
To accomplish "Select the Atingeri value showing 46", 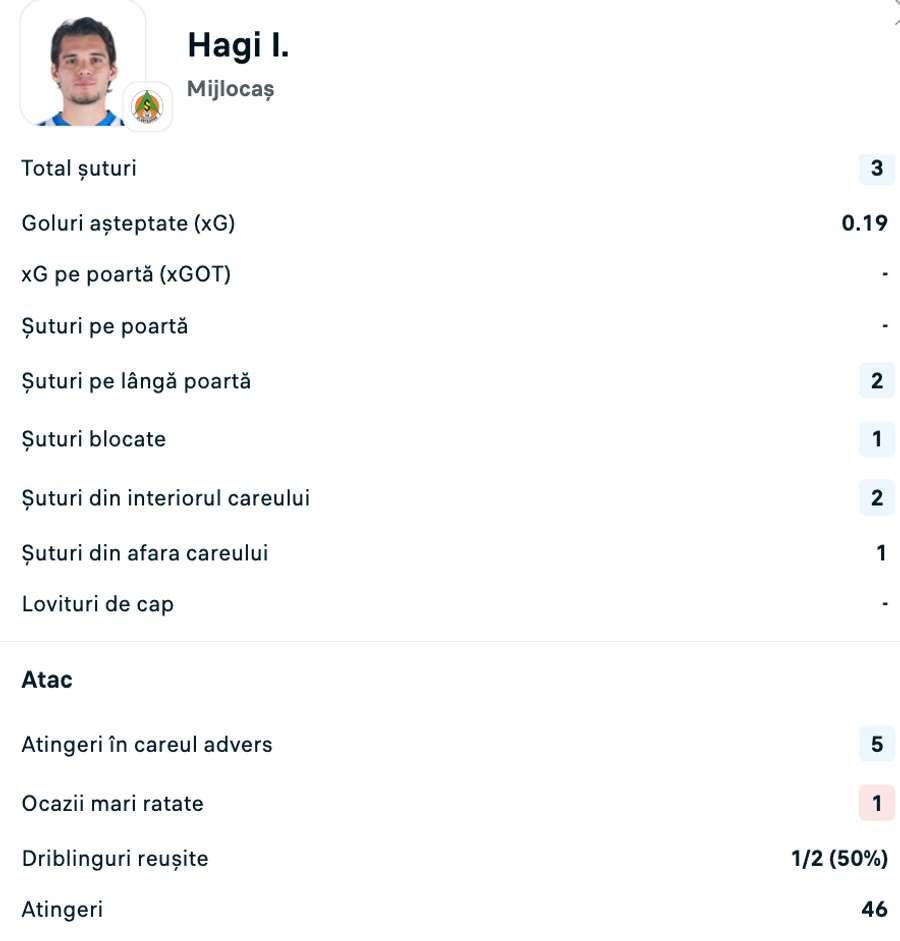I will (x=874, y=910).
